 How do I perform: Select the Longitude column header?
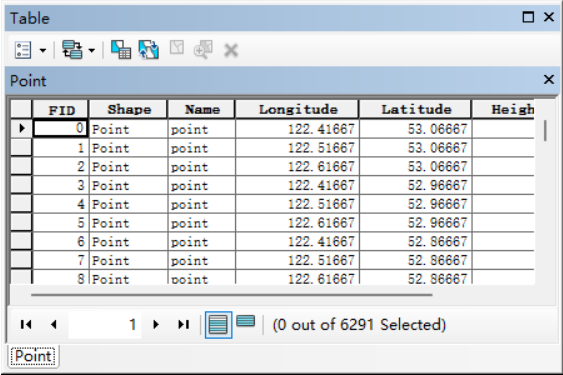[297, 110]
